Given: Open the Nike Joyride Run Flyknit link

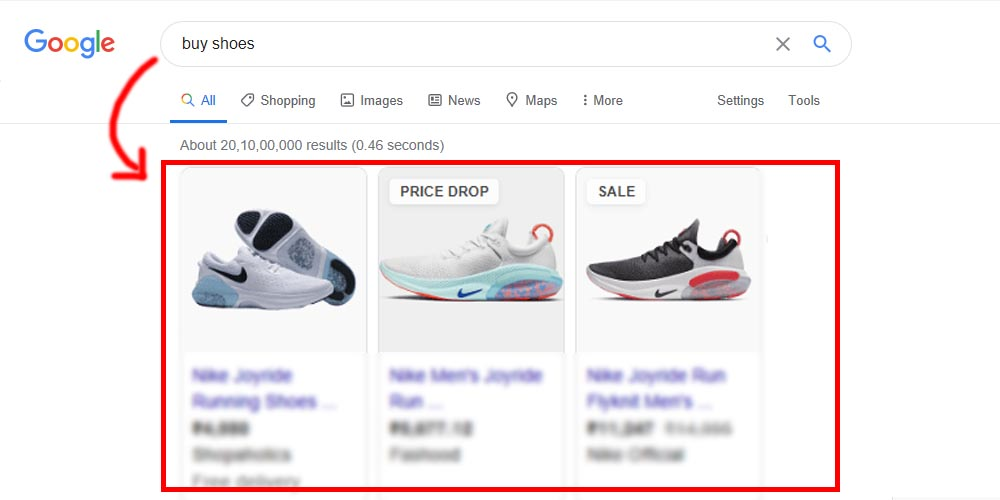Looking at the screenshot, I should [x=656, y=388].
